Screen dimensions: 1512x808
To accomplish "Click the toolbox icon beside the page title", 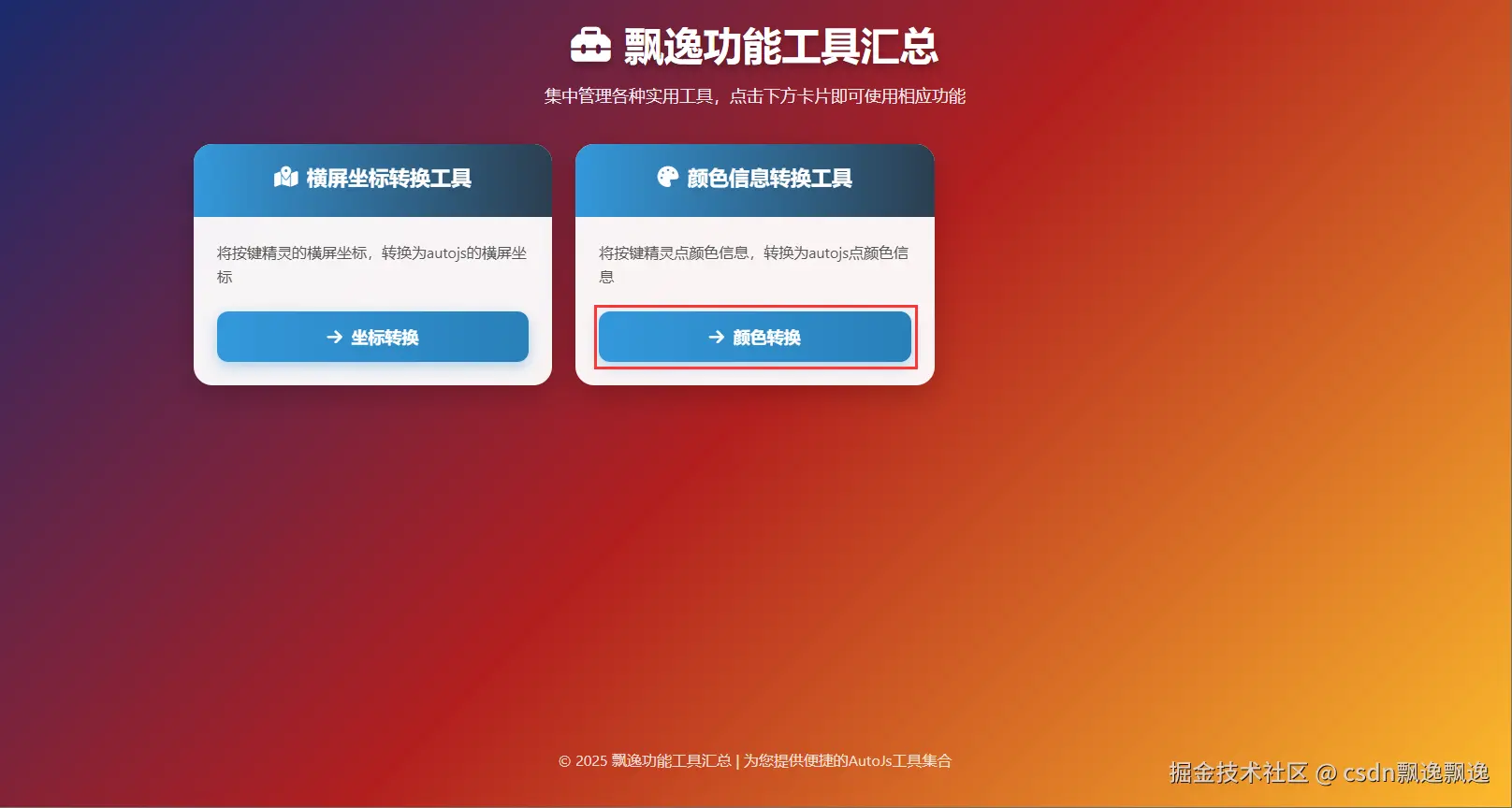I will 590,45.
